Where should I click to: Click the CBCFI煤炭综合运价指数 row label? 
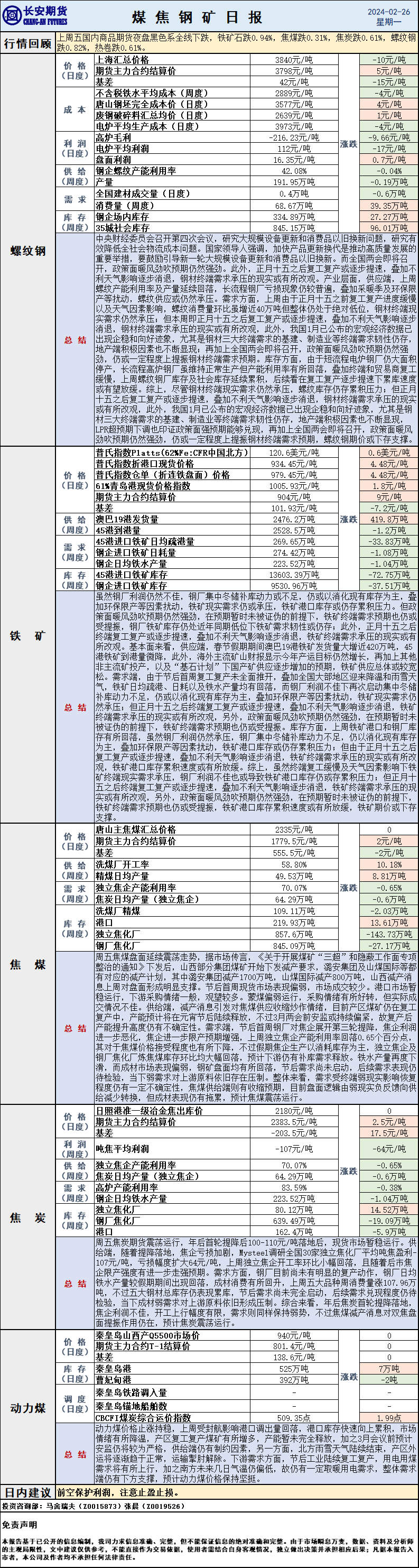point(143,1418)
